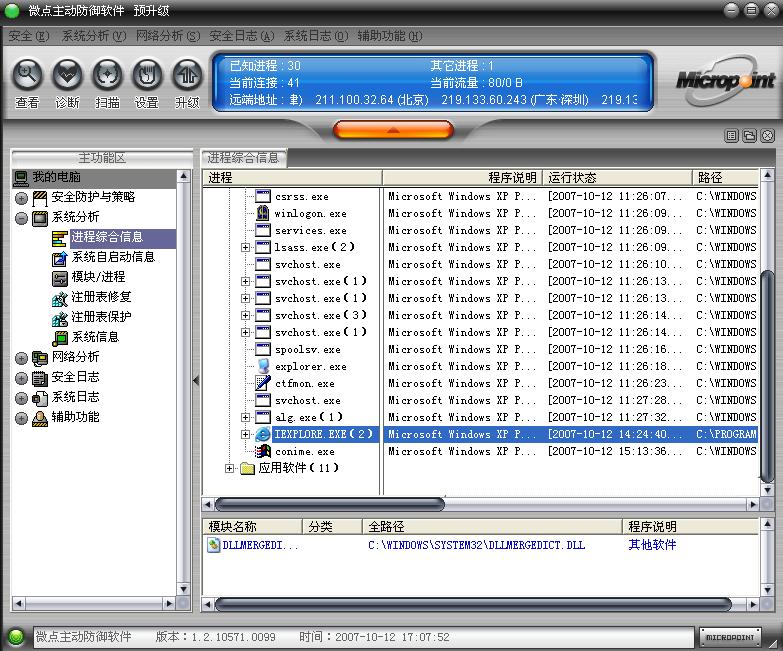Click the cascade windows panel icon
Viewport: 783px width, 651px height.
coord(750,135)
